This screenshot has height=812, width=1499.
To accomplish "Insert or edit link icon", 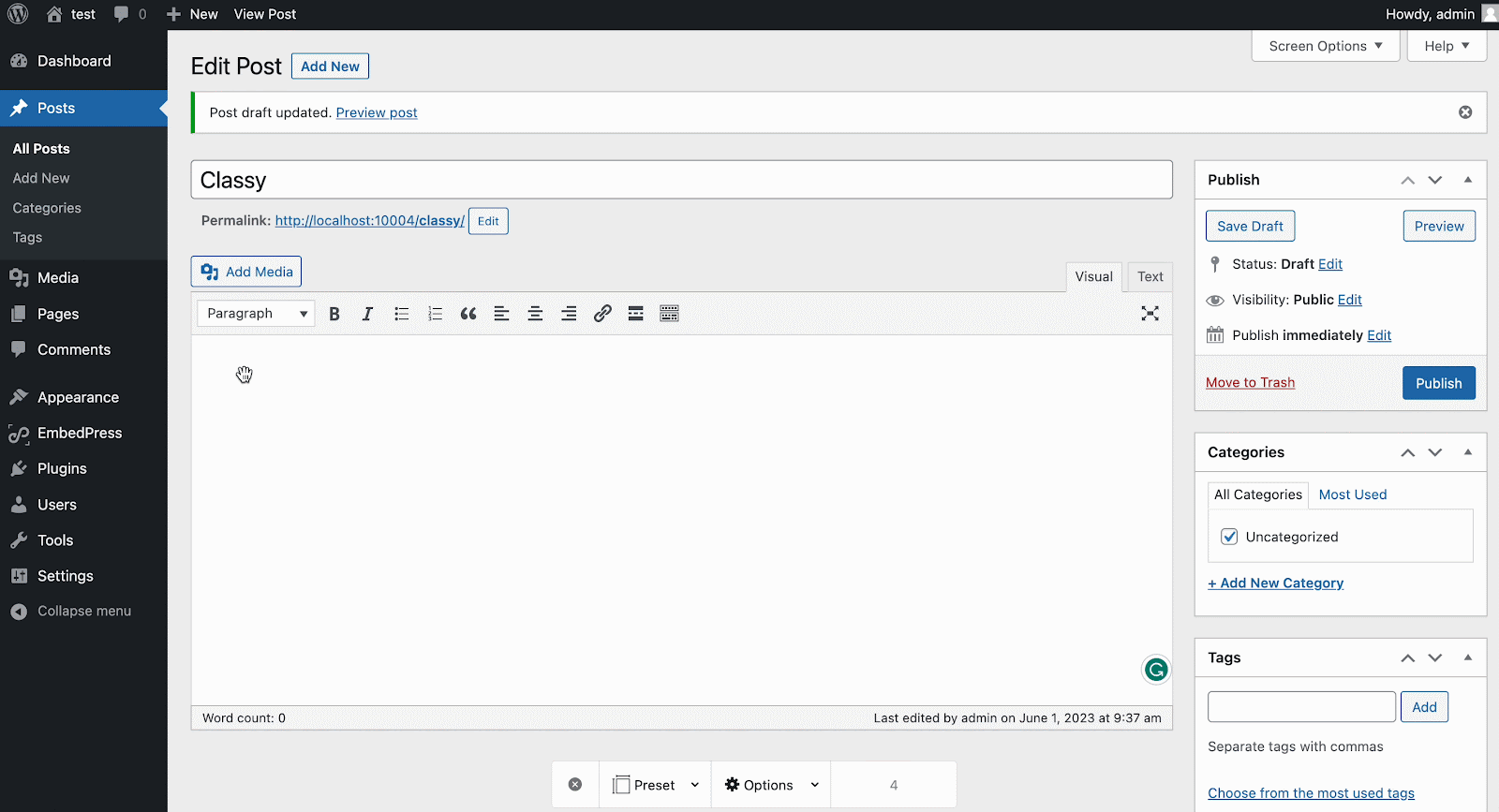I will tap(602, 314).
